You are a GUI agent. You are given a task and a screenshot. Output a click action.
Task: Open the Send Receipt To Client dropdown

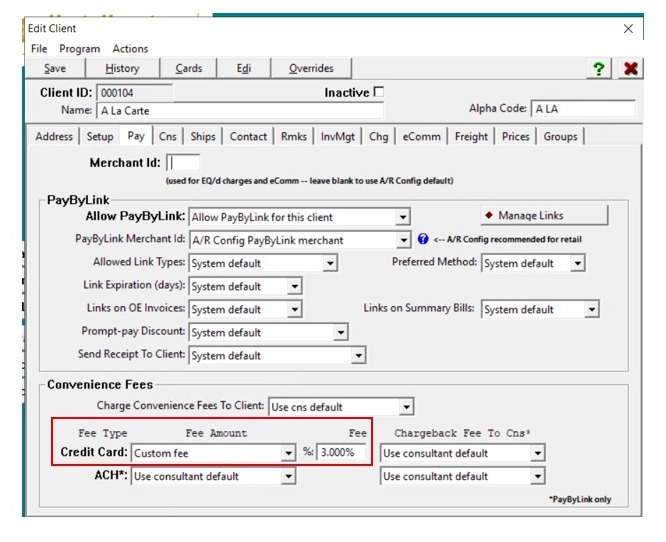(358, 355)
